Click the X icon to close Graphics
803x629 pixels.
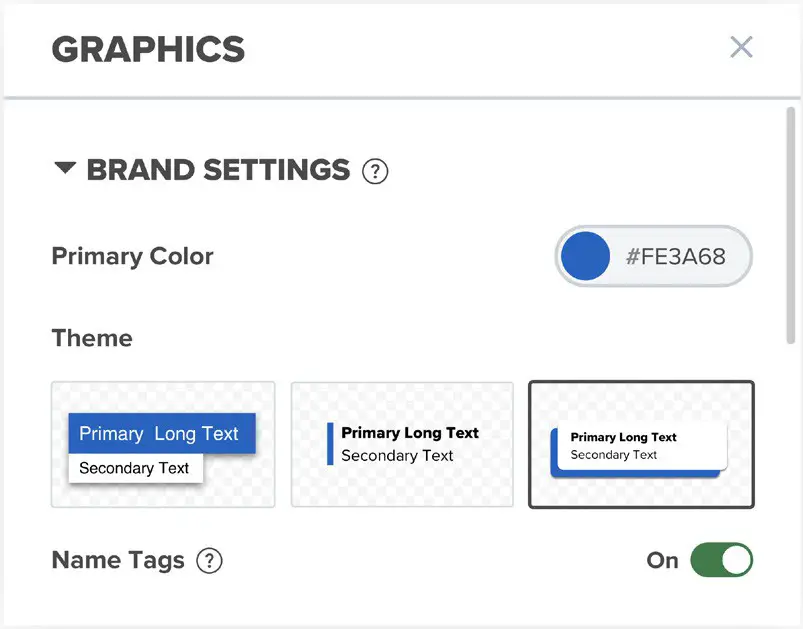tap(741, 47)
